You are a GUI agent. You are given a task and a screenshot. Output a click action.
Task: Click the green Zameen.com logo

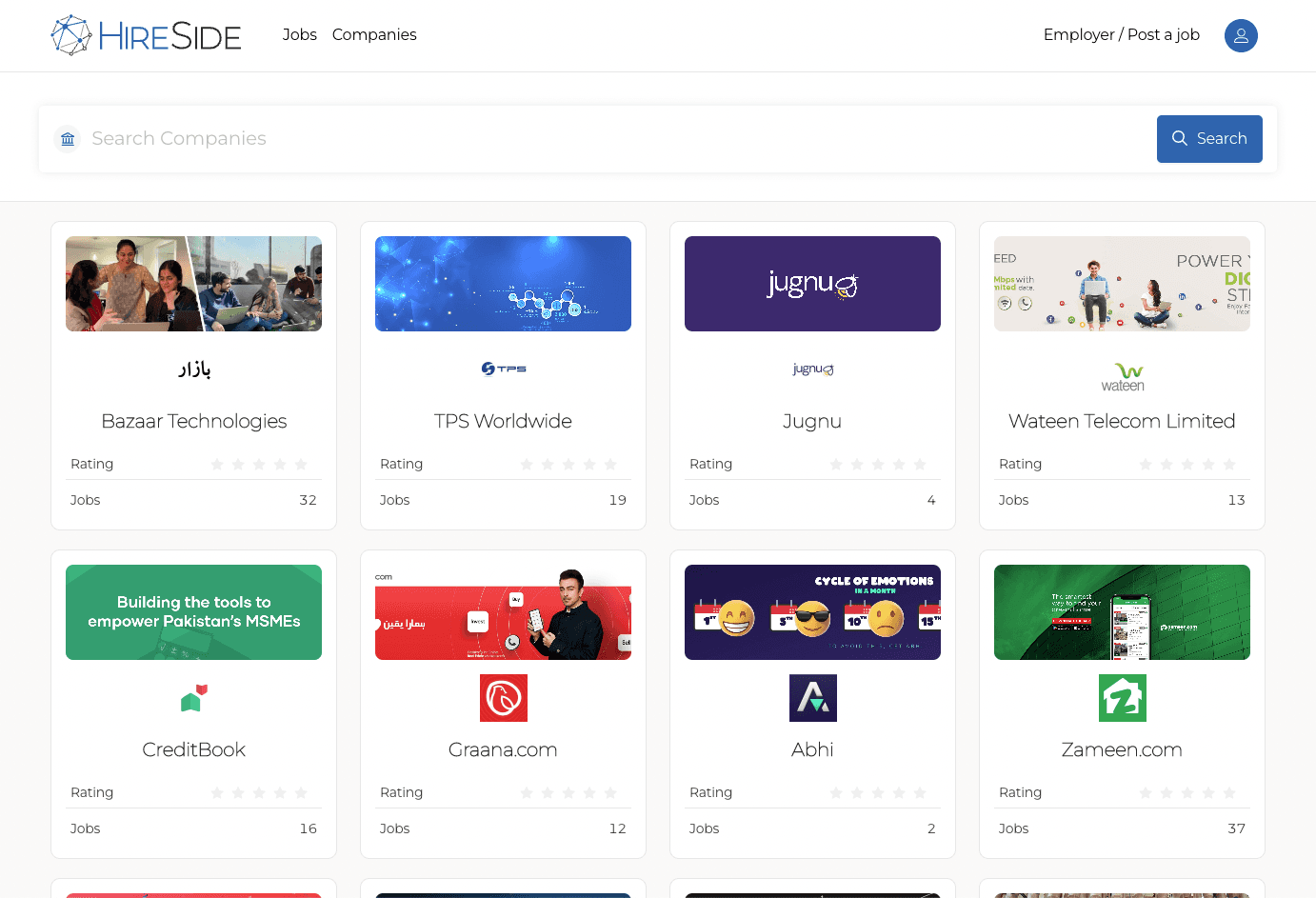1122,698
